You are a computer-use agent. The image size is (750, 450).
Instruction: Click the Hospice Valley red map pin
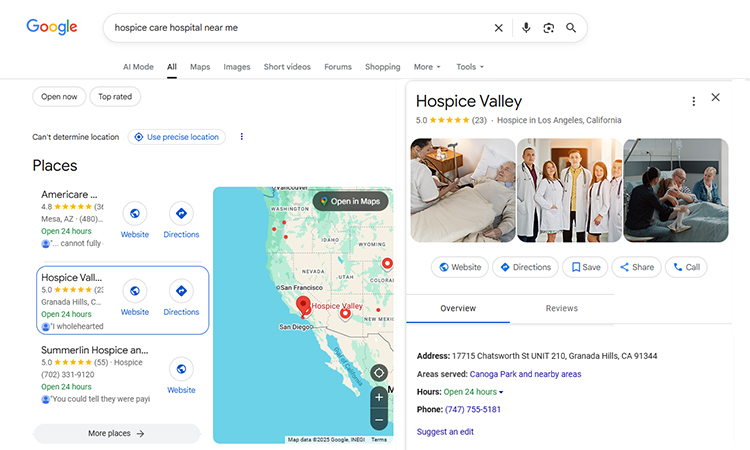(303, 305)
